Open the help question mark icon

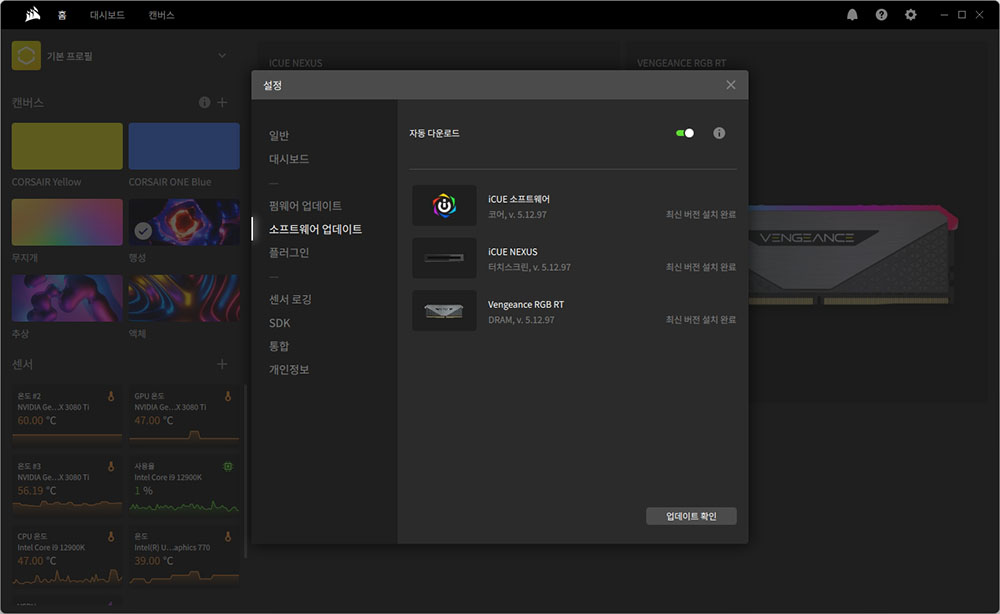881,15
